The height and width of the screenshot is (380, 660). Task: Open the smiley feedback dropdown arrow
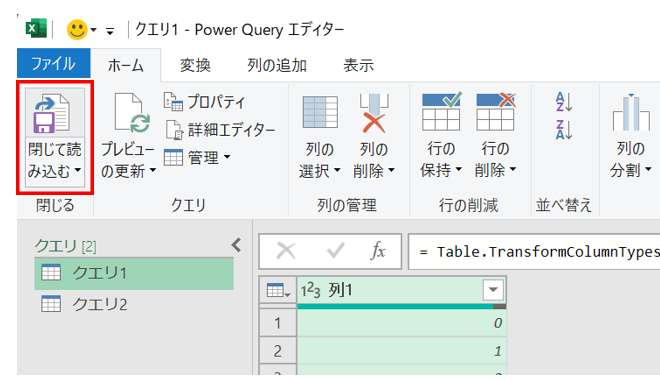click(93, 30)
